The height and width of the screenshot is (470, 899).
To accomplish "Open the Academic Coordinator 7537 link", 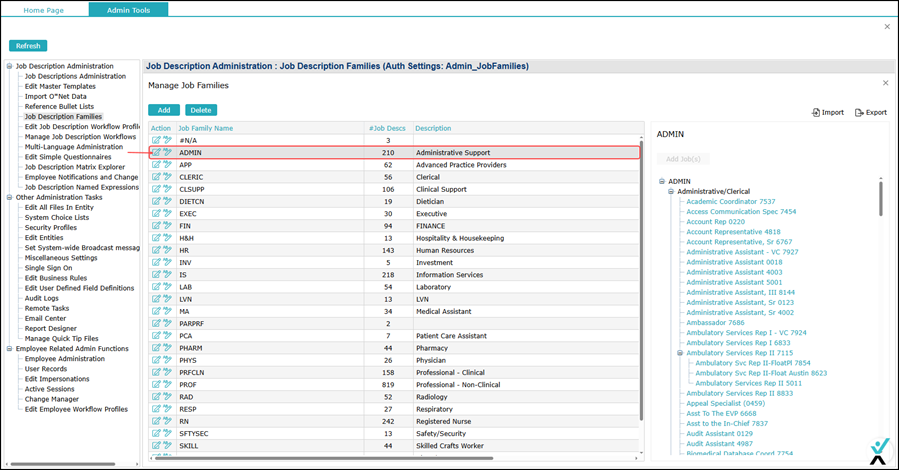I will (730, 202).
